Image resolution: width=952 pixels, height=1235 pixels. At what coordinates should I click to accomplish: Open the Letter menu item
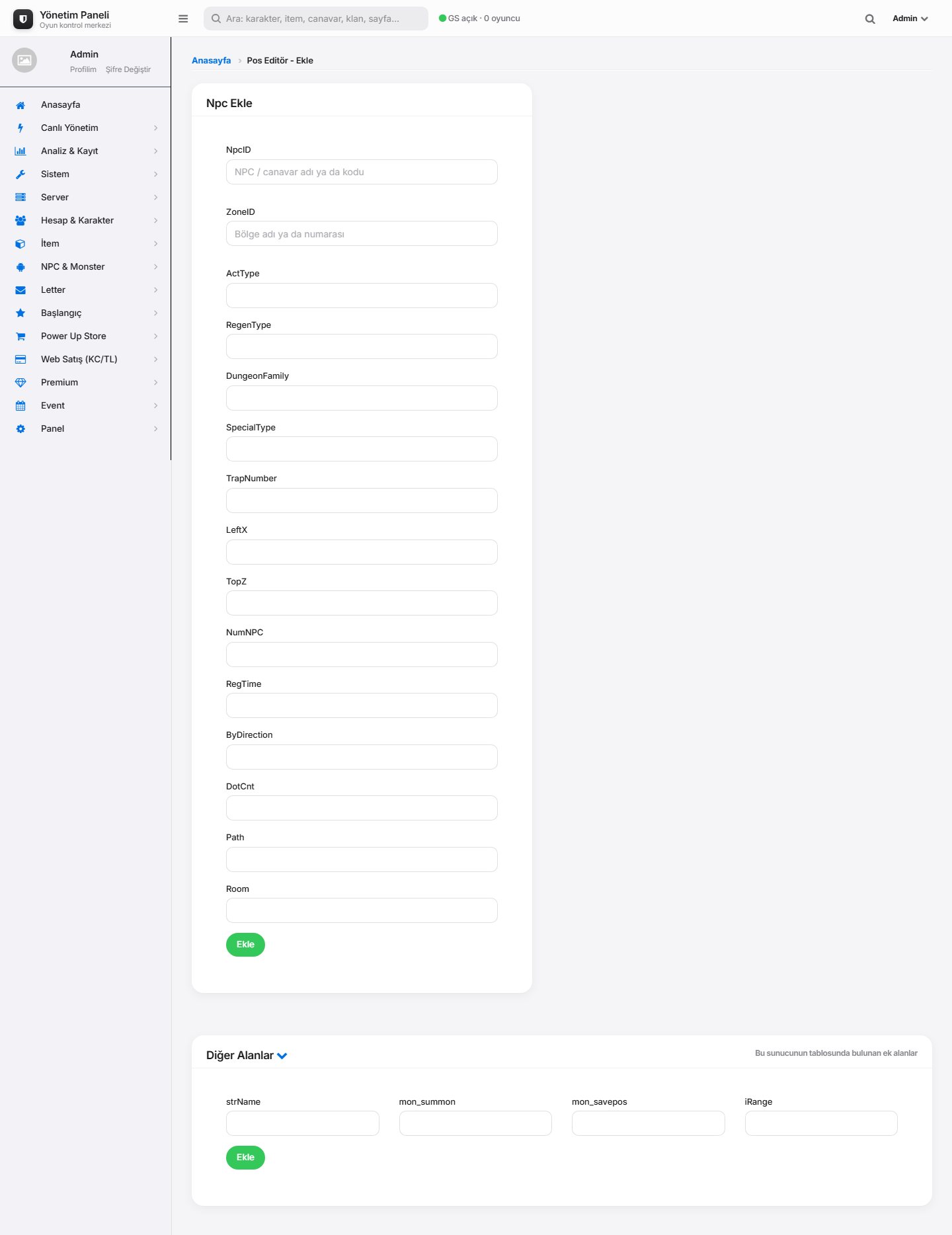click(x=86, y=290)
